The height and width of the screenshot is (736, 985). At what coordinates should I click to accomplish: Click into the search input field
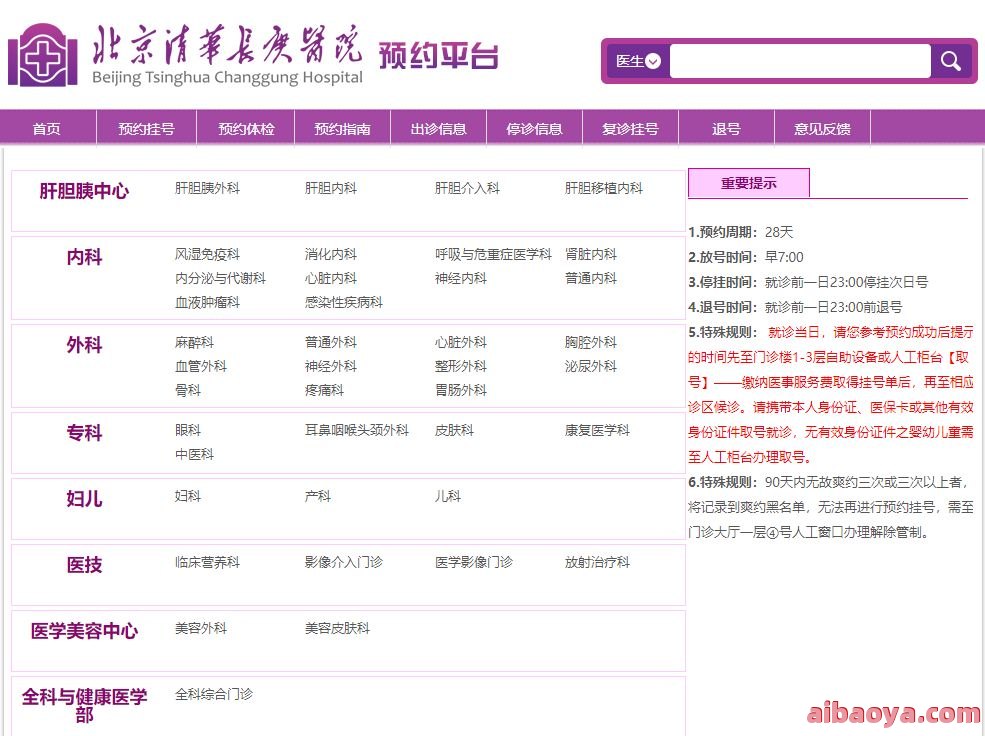(x=800, y=61)
